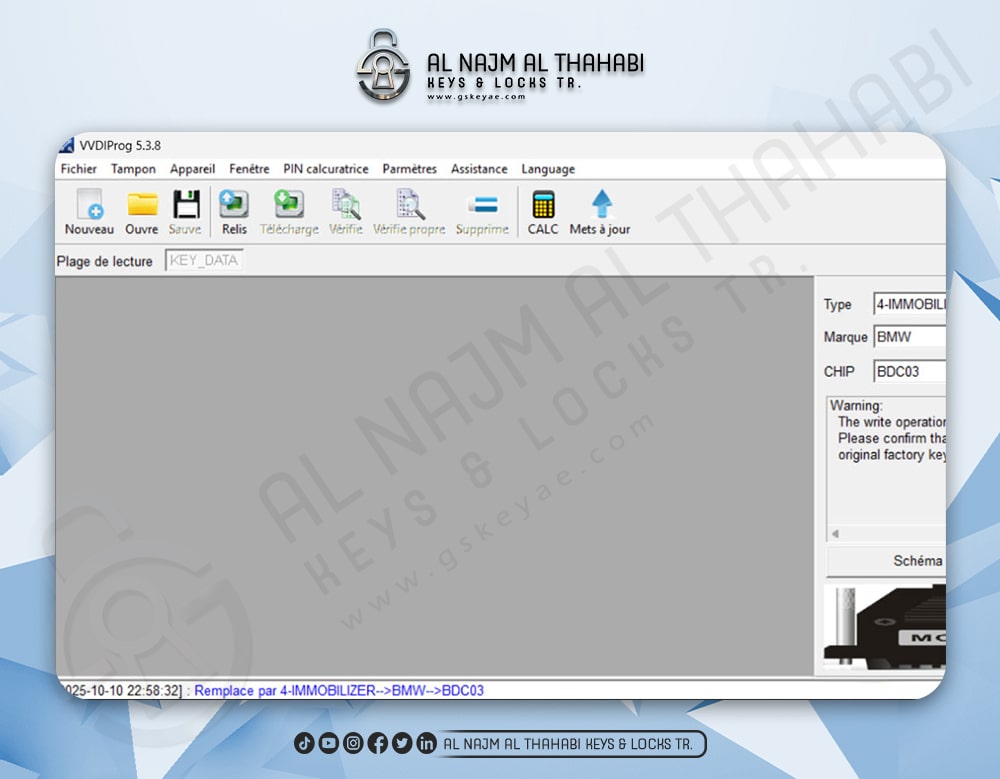The width and height of the screenshot is (1000, 779).
Task: Open the PIN calcuratrice menu
Action: pyautogui.click(x=326, y=169)
